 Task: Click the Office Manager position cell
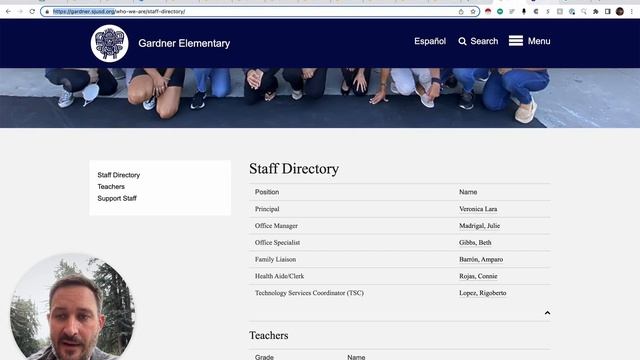coord(276,226)
